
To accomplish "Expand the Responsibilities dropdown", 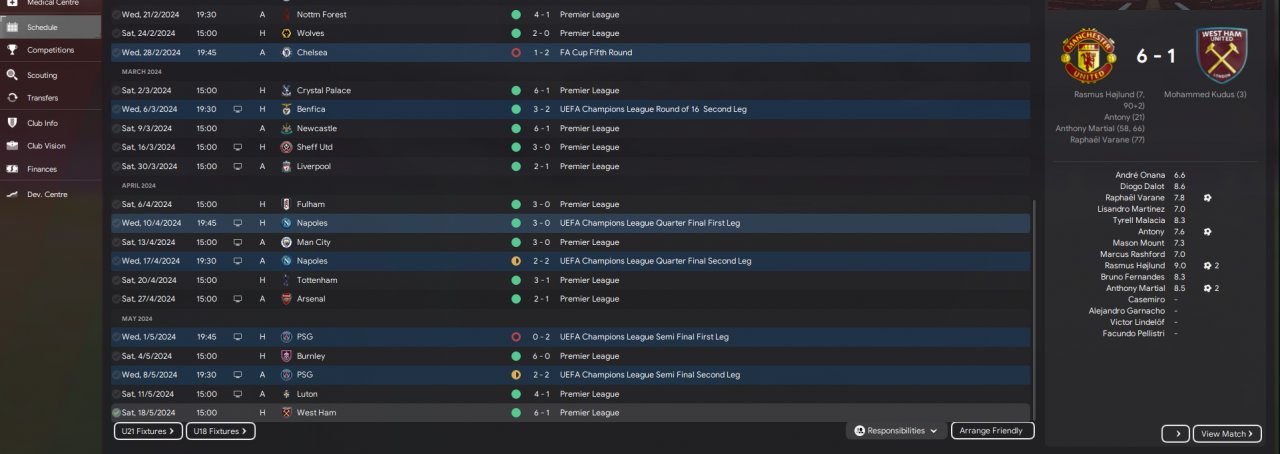I will 896,431.
